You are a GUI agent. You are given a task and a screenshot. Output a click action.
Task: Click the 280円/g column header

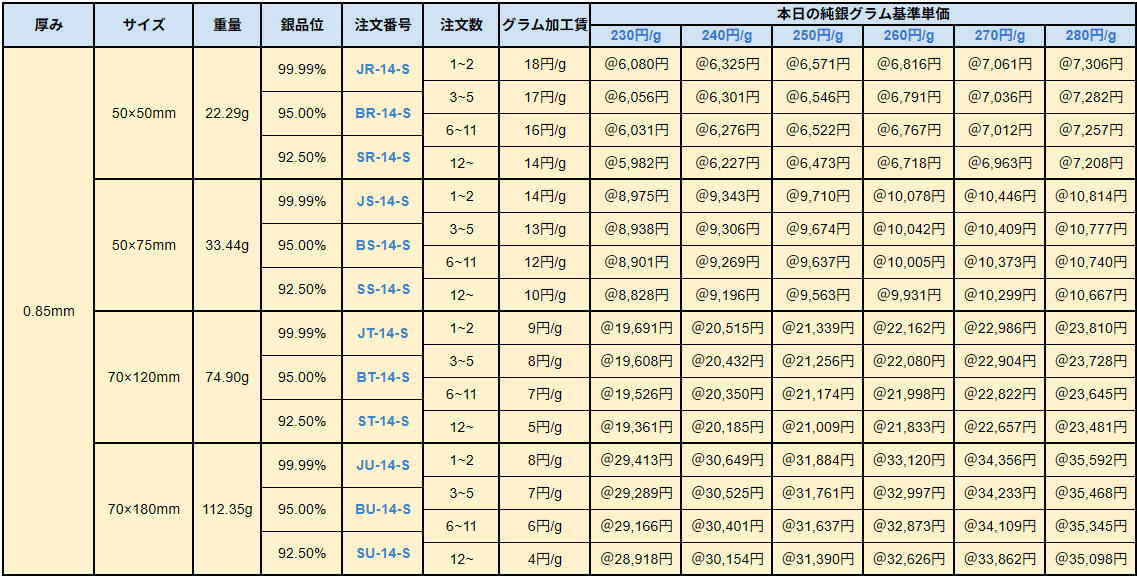coord(1090,36)
